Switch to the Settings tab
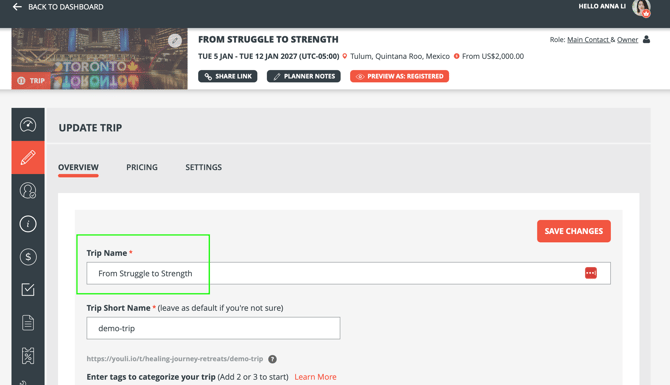This screenshot has height=385, width=670. (203, 168)
